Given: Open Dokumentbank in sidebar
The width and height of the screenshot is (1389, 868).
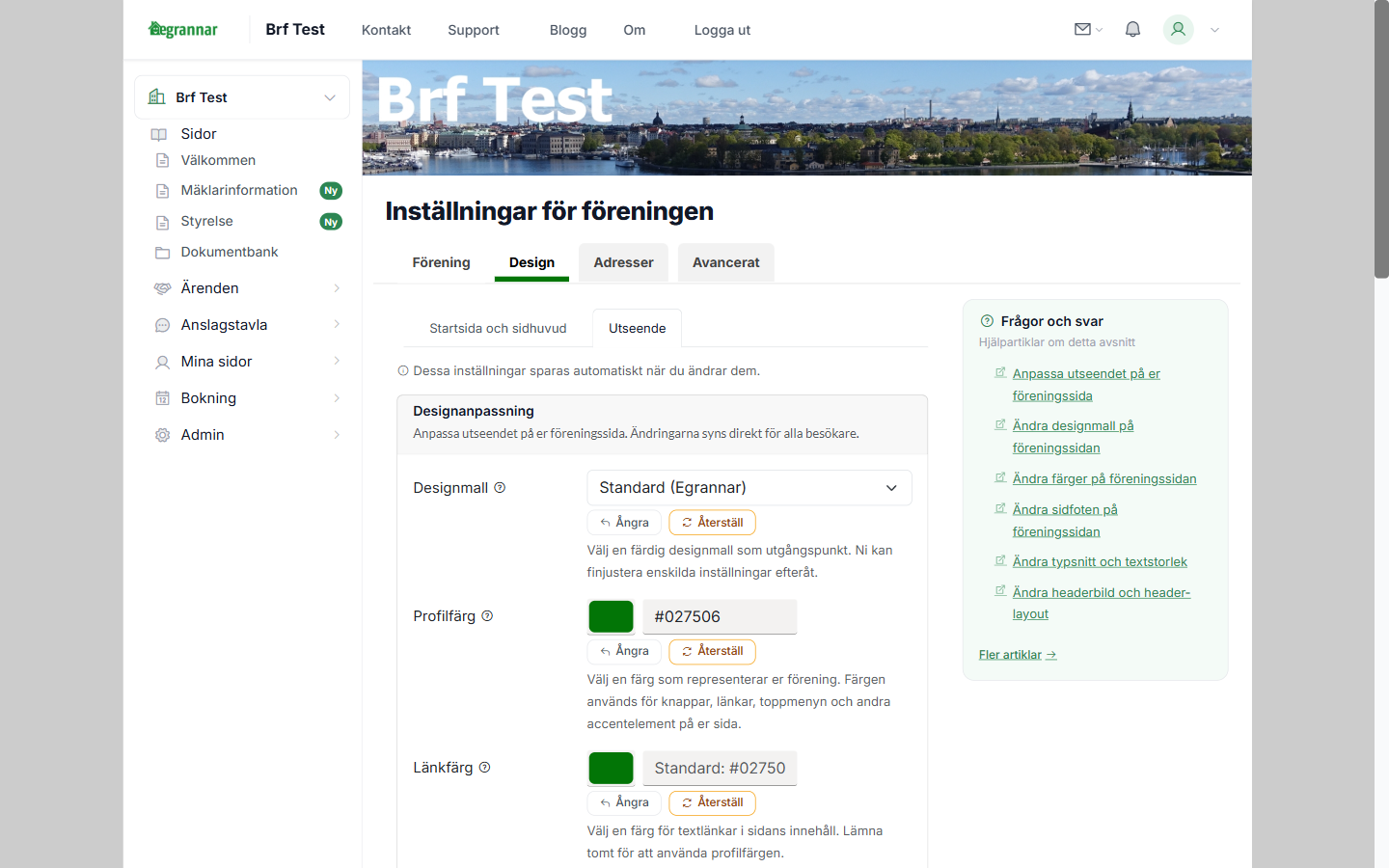Looking at the screenshot, I should pos(230,253).
